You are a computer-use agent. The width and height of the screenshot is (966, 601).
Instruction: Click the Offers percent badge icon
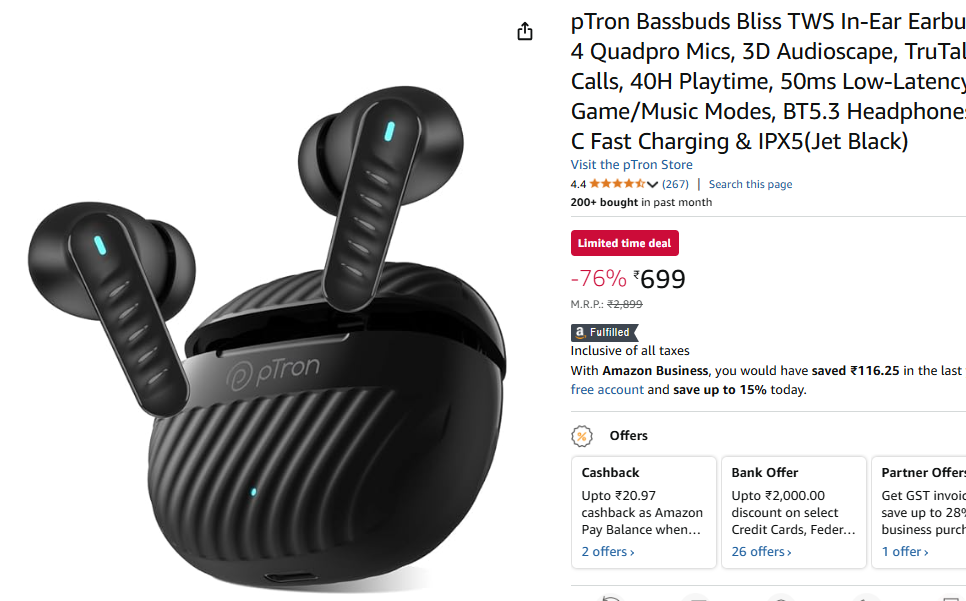pos(581,436)
